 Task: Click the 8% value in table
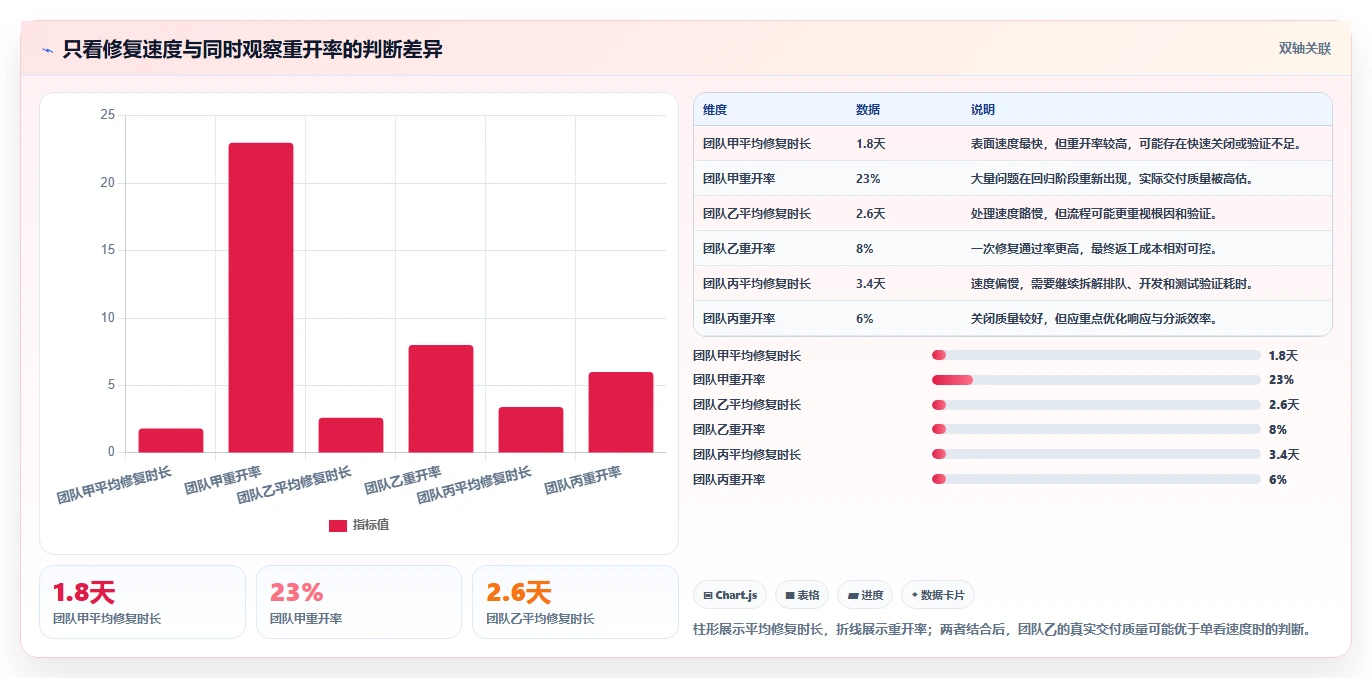tap(865, 249)
